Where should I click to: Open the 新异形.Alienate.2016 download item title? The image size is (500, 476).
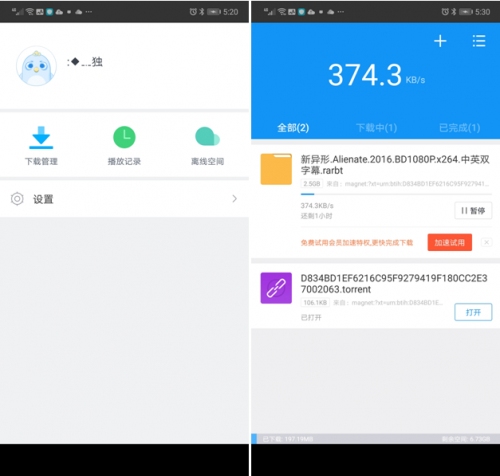(395, 165)
